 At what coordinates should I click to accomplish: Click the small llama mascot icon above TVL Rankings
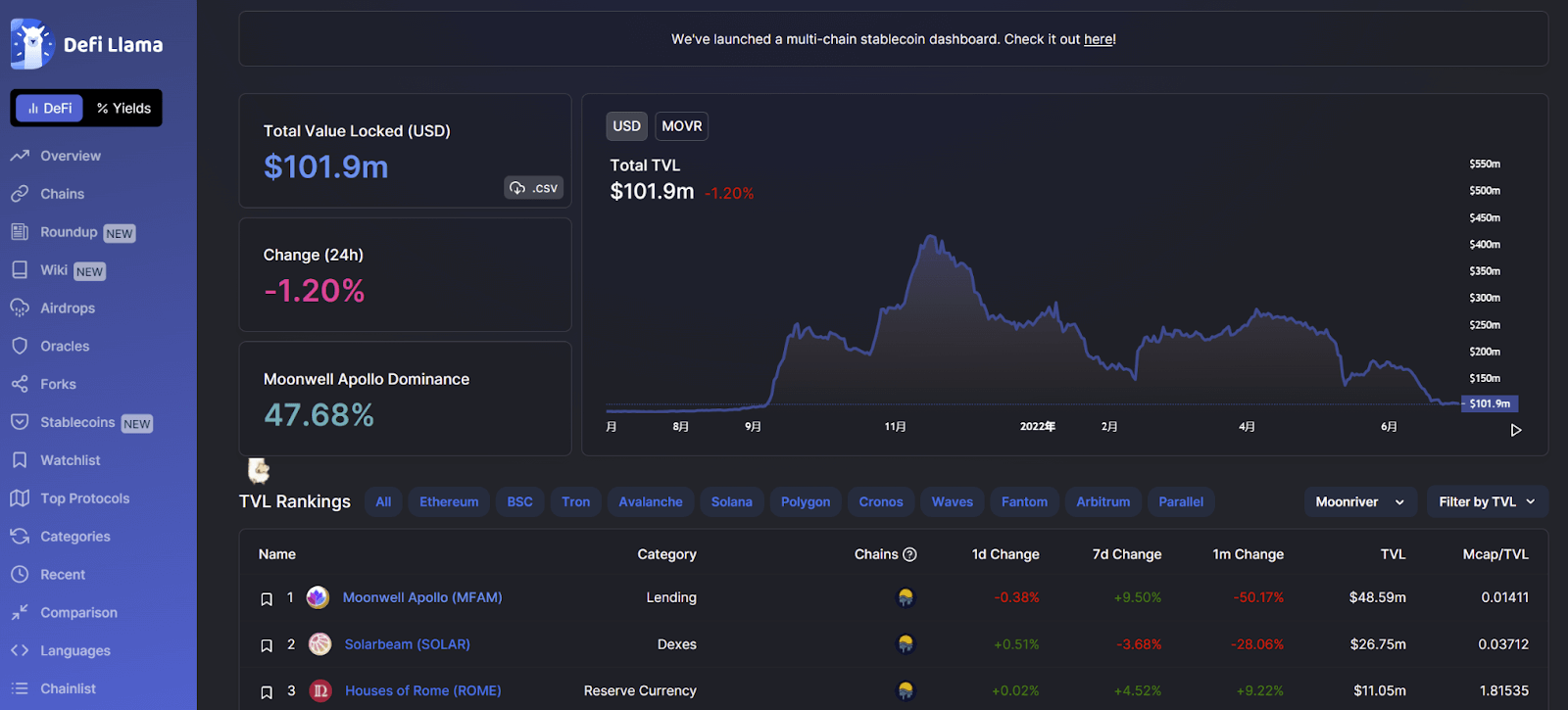(x=259, y=471)
